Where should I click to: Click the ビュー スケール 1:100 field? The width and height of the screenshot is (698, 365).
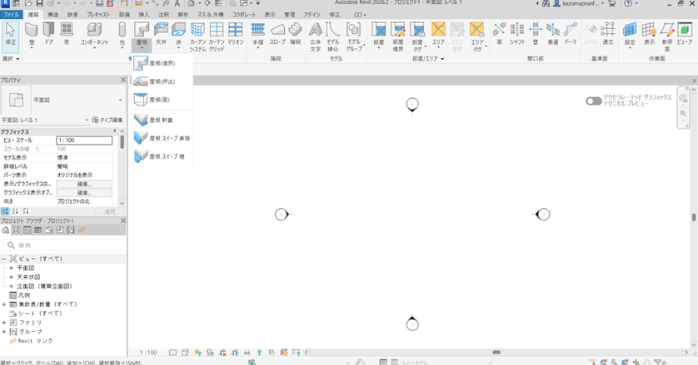coord(84,140)
